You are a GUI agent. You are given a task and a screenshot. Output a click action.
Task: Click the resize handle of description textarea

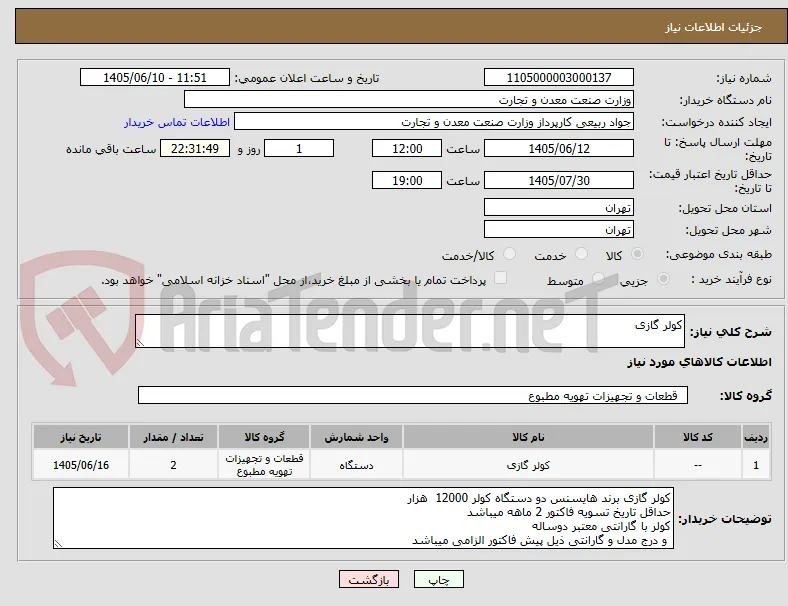tap(140, 343)
